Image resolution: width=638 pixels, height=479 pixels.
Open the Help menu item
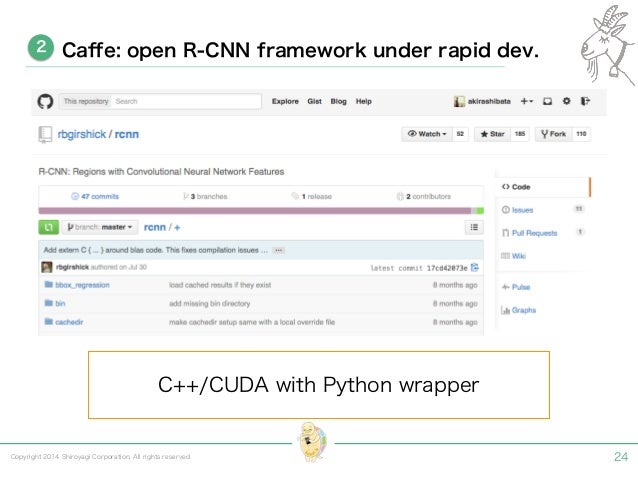tap(363, 101)
